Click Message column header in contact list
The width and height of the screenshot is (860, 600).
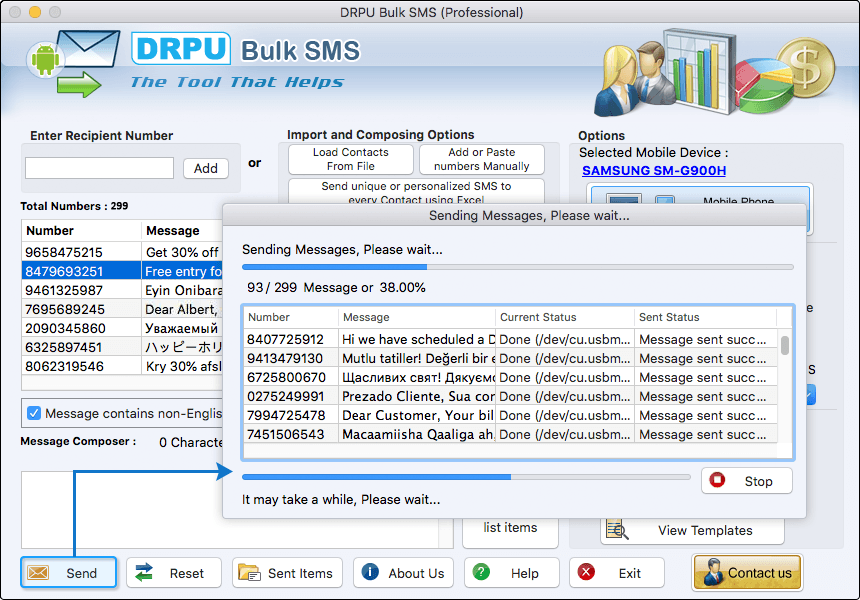pos(182,230)
